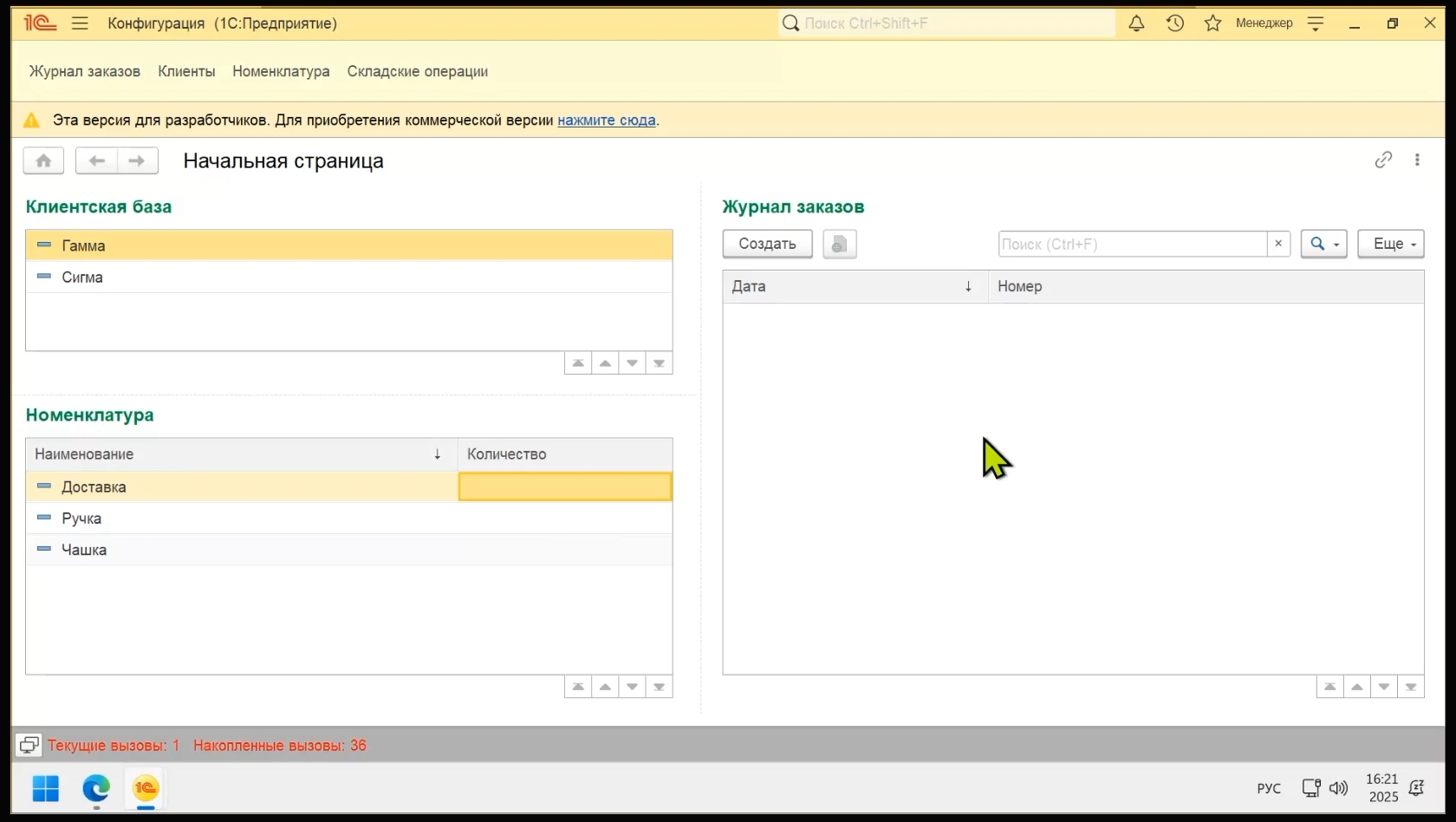Open the search magnifier dropdown

(1323, 244)
